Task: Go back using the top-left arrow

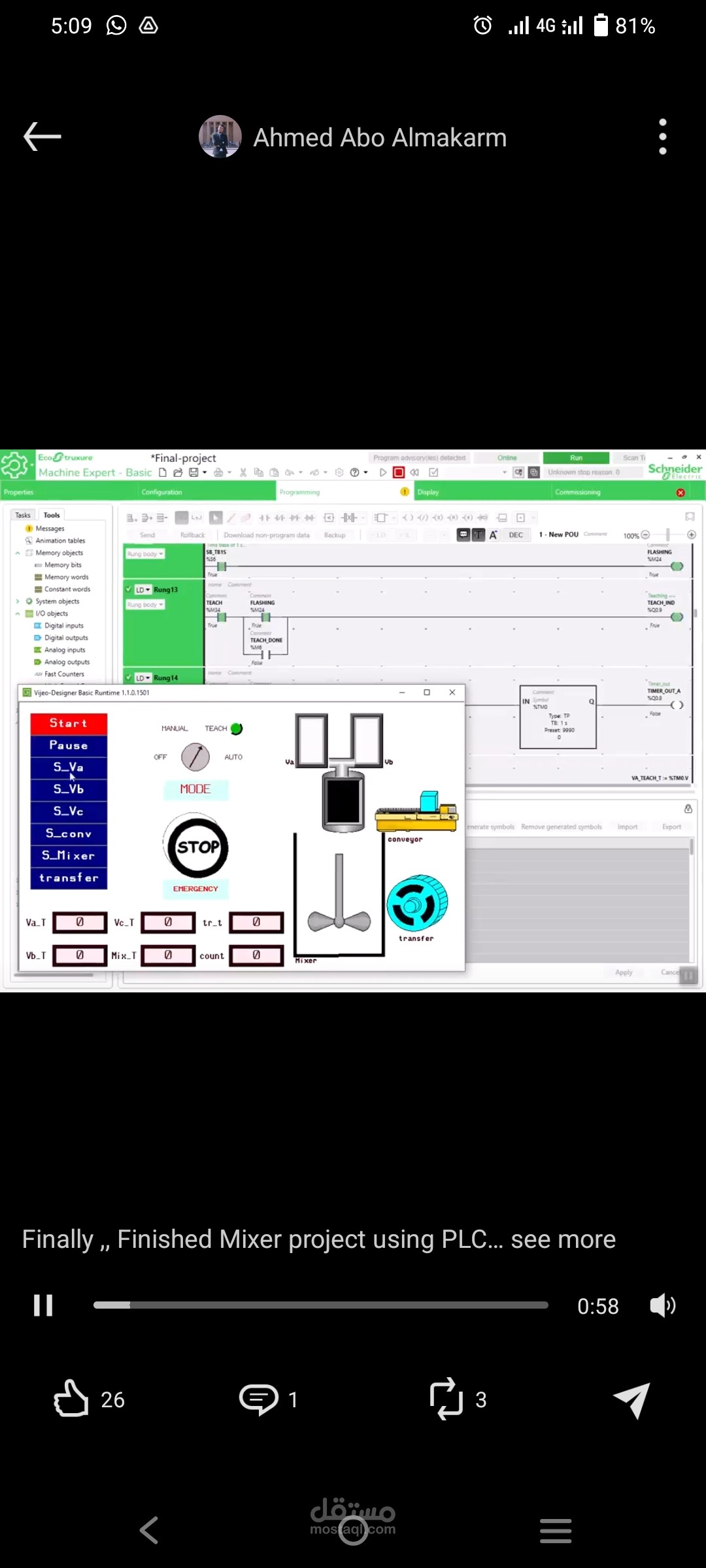Action: (42, 137)
